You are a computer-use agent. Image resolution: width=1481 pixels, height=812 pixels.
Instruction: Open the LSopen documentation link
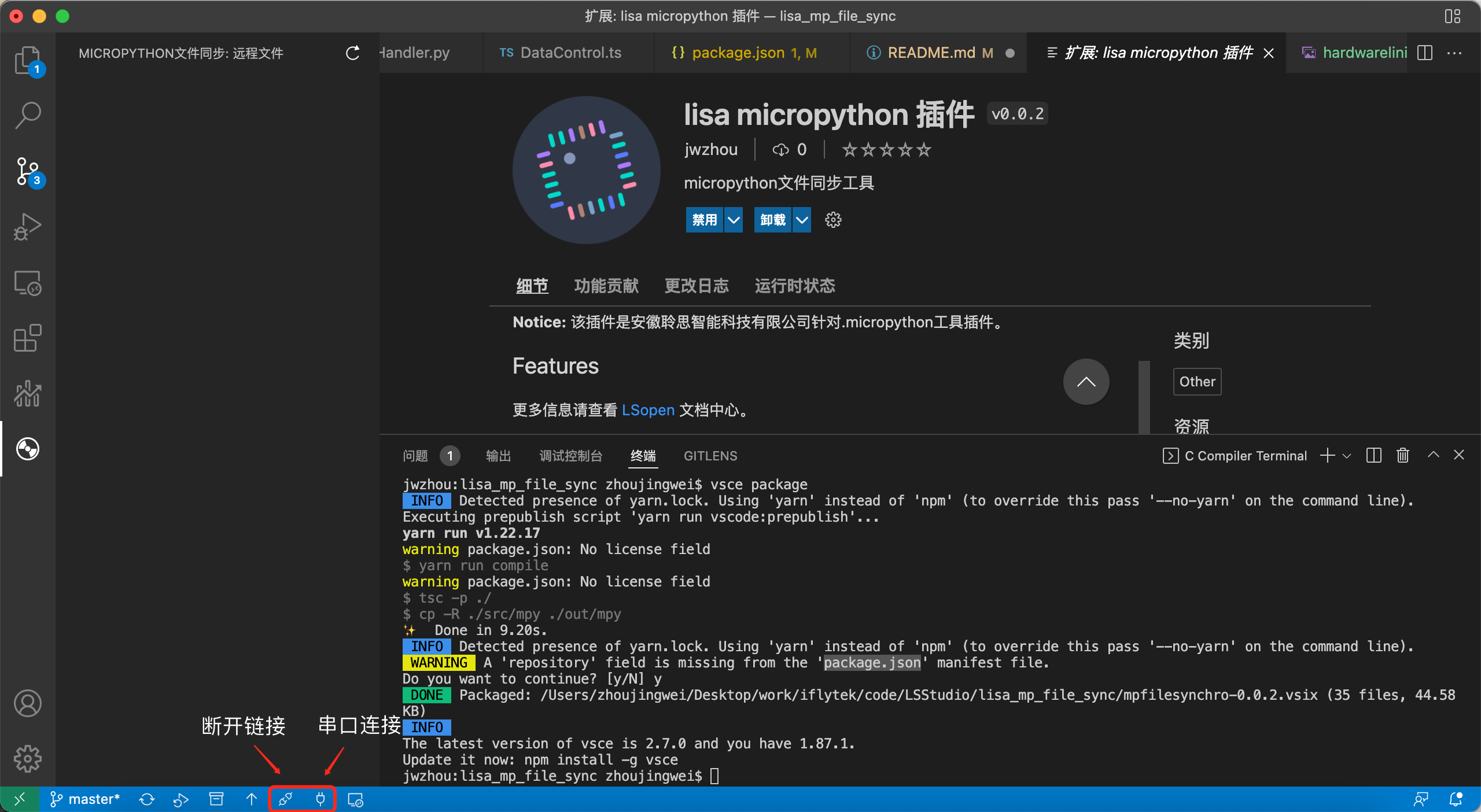(648, 410)
